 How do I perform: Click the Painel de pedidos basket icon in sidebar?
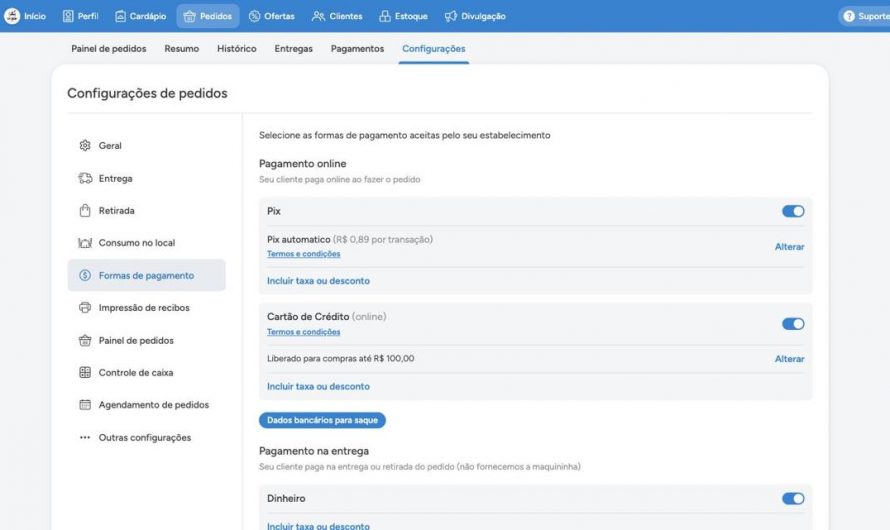point(85,340)
